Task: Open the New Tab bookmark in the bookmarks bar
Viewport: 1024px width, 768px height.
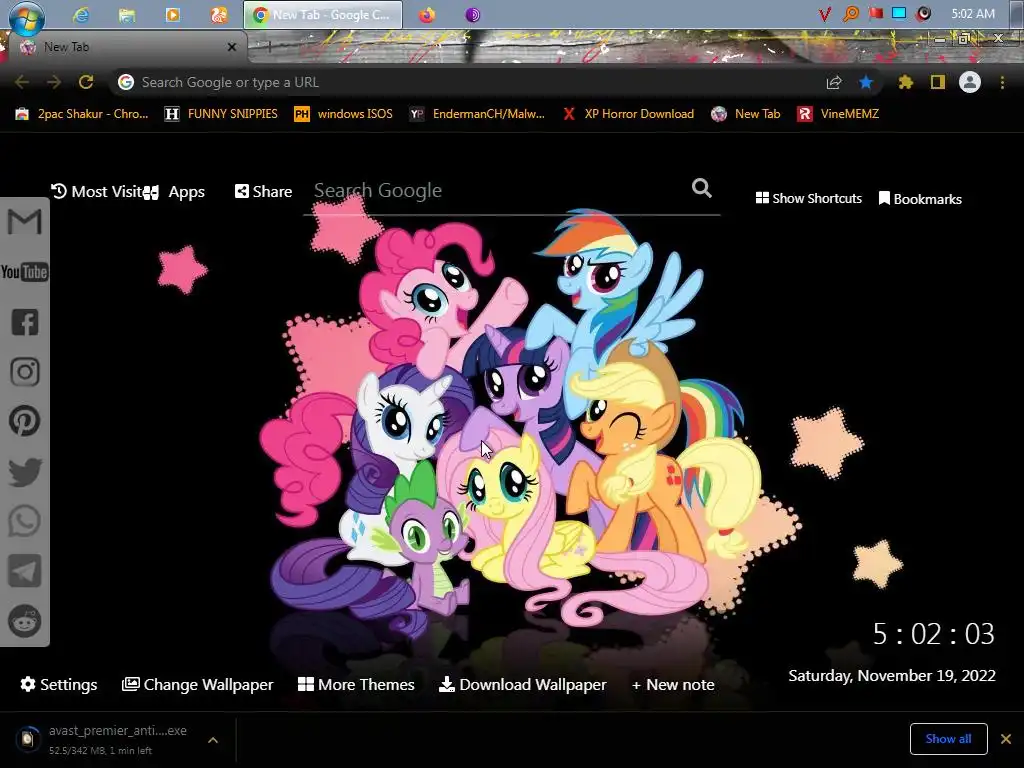Action: [746, 114]
